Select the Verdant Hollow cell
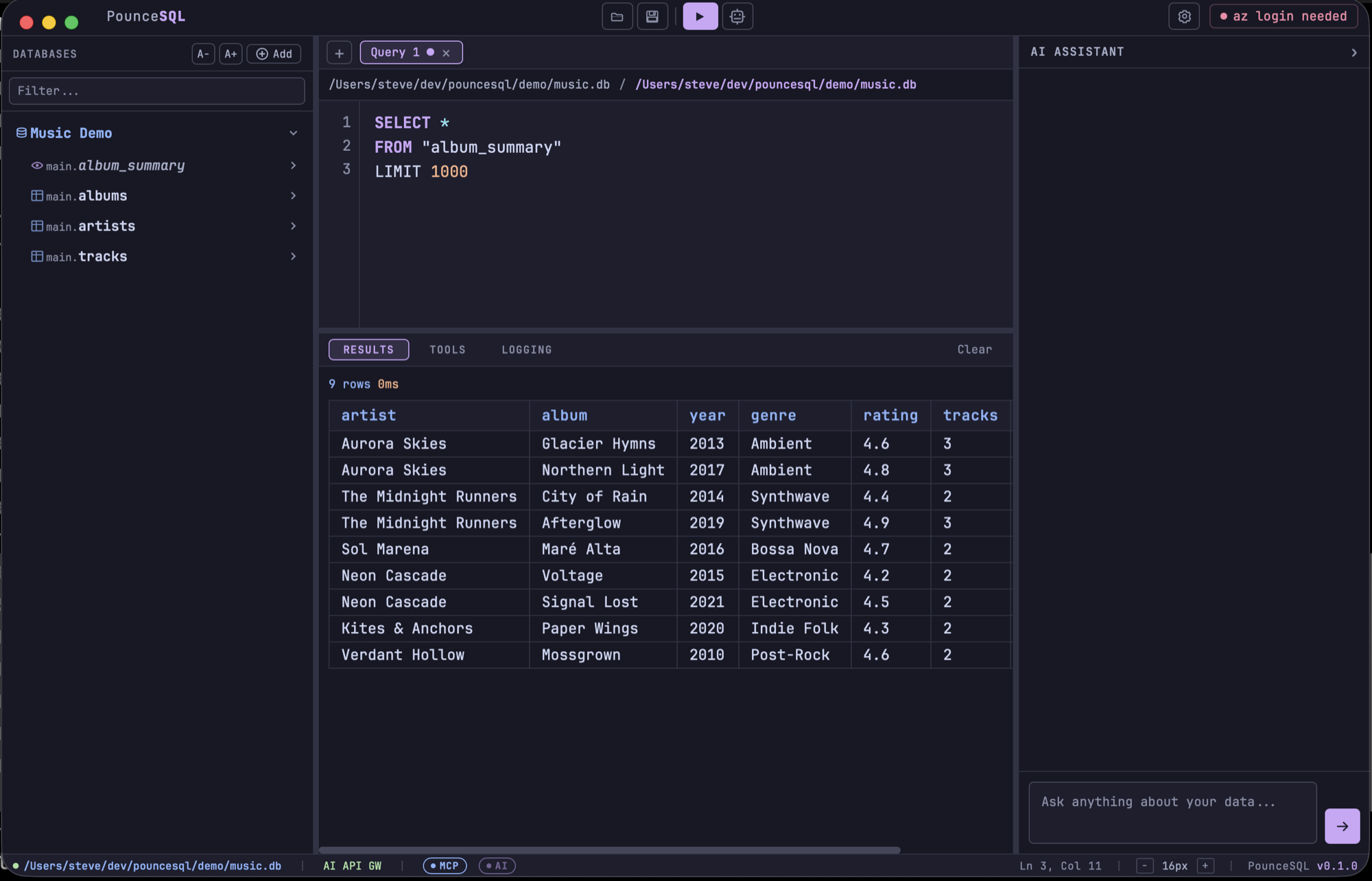The height and width of the screenshot is (881, 1372). (429, 655)
